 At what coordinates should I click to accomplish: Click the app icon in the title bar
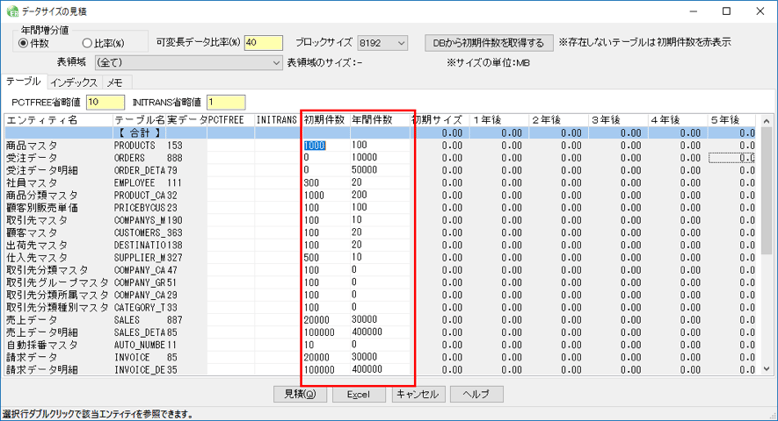12,10
